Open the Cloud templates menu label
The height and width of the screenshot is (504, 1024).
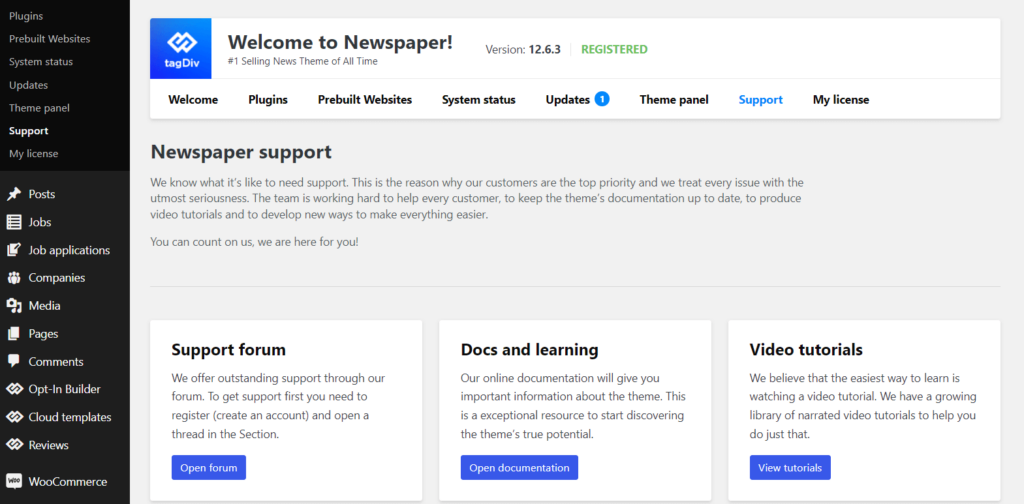(70, 417)
